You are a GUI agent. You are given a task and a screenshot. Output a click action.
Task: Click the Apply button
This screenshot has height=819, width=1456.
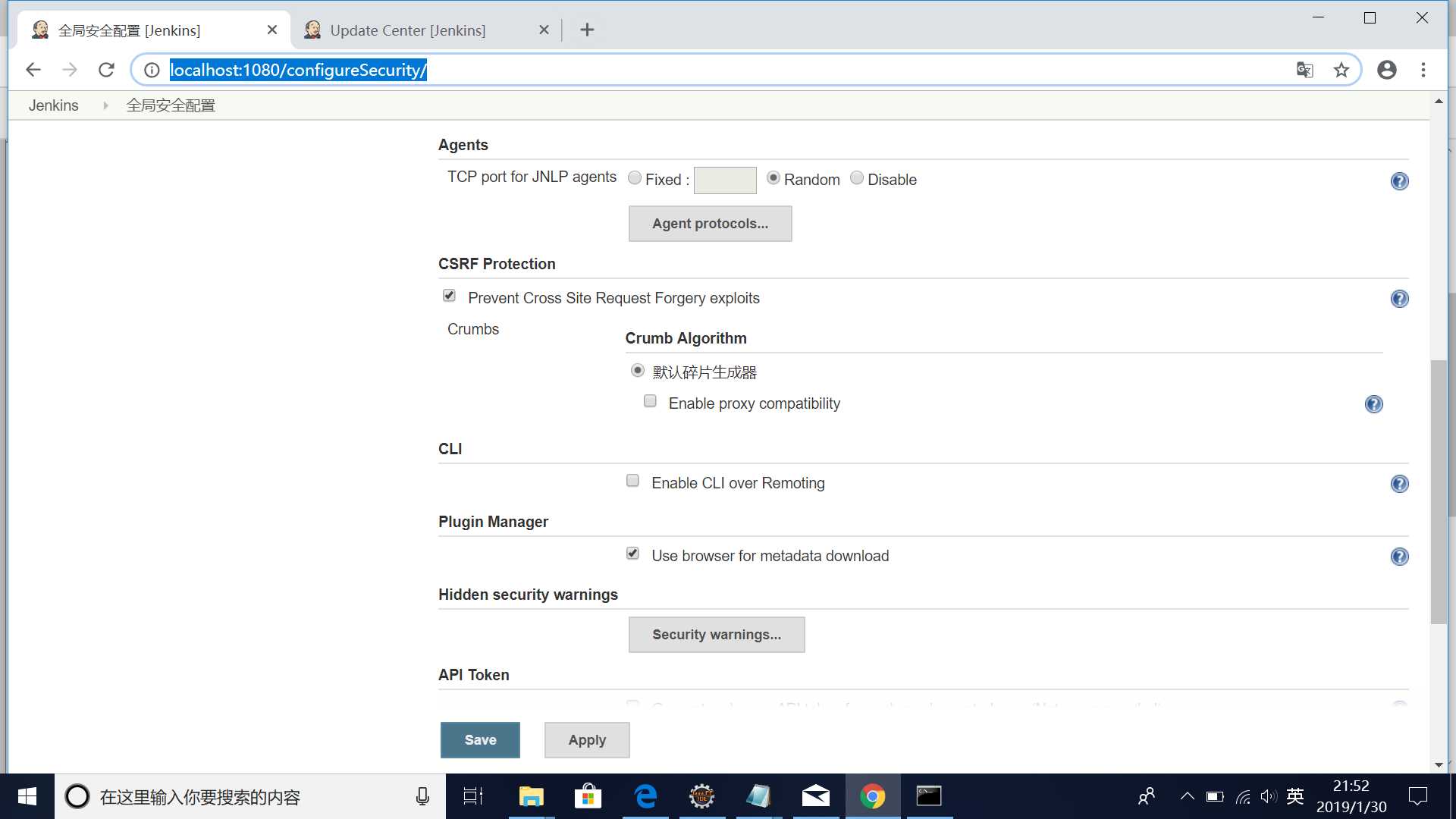click(587, 740)
